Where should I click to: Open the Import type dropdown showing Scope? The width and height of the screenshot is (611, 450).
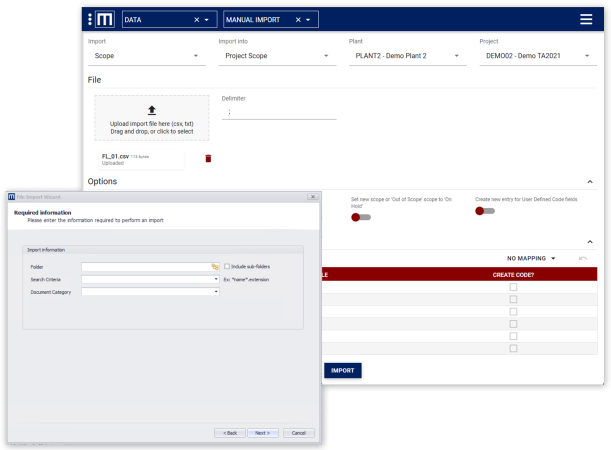click(x=148, y=57)
